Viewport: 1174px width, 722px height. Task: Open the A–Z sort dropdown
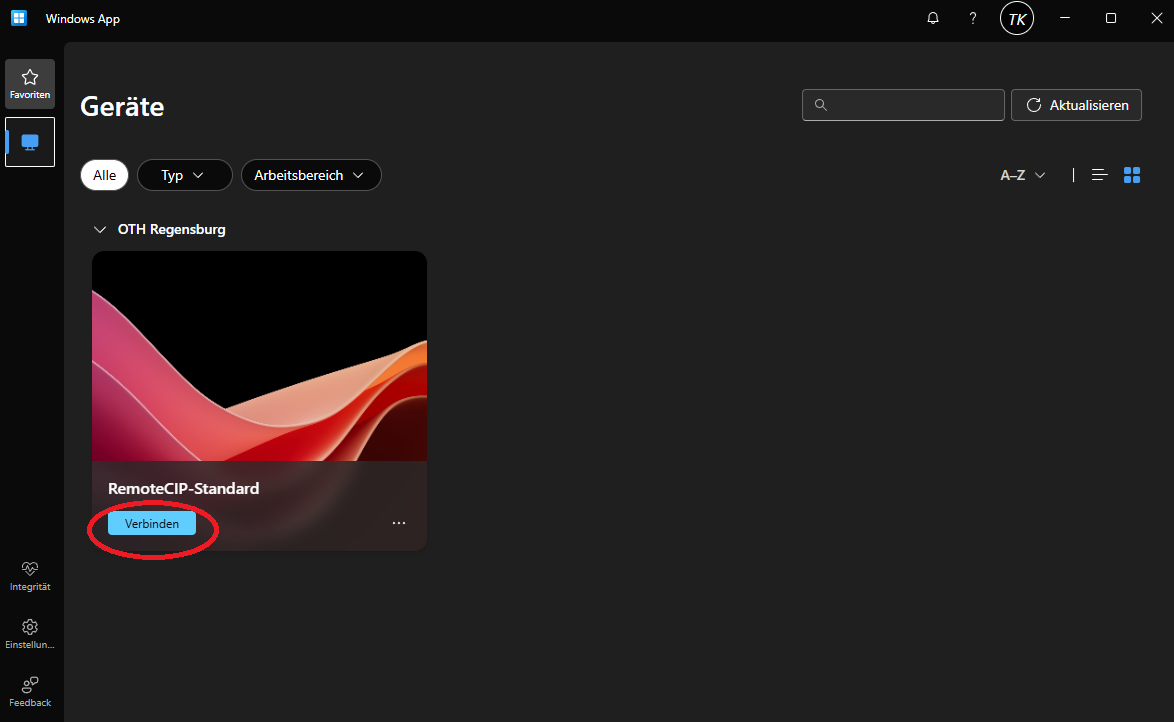click(x=1023, y=175)
